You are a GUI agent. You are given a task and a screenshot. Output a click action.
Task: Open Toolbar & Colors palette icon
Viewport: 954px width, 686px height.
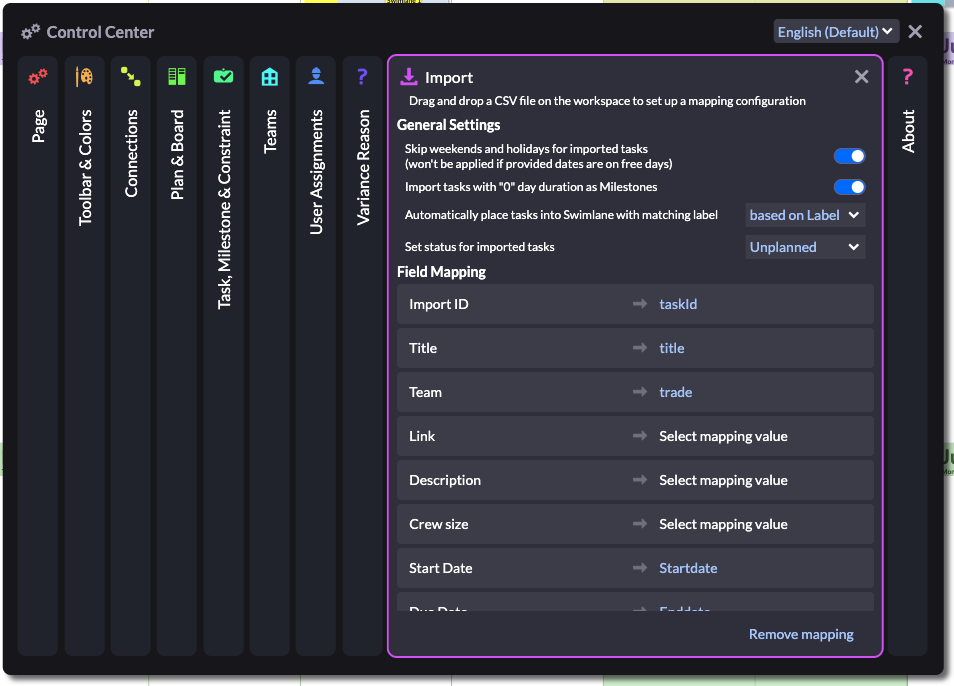point(84,77)
